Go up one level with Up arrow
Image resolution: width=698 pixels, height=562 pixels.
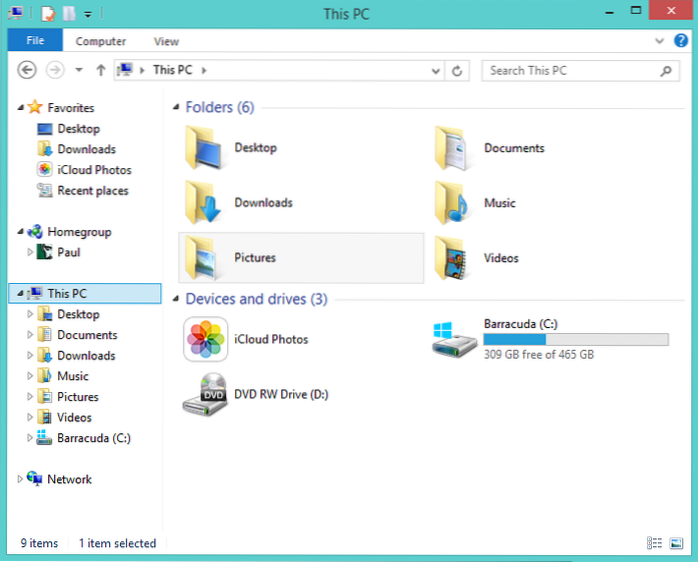click(100, 71)
